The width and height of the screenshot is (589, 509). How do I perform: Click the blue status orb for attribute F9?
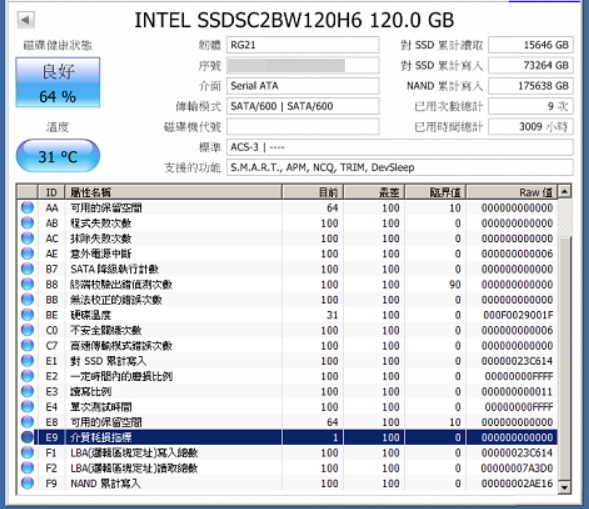[x=27, y=483]
